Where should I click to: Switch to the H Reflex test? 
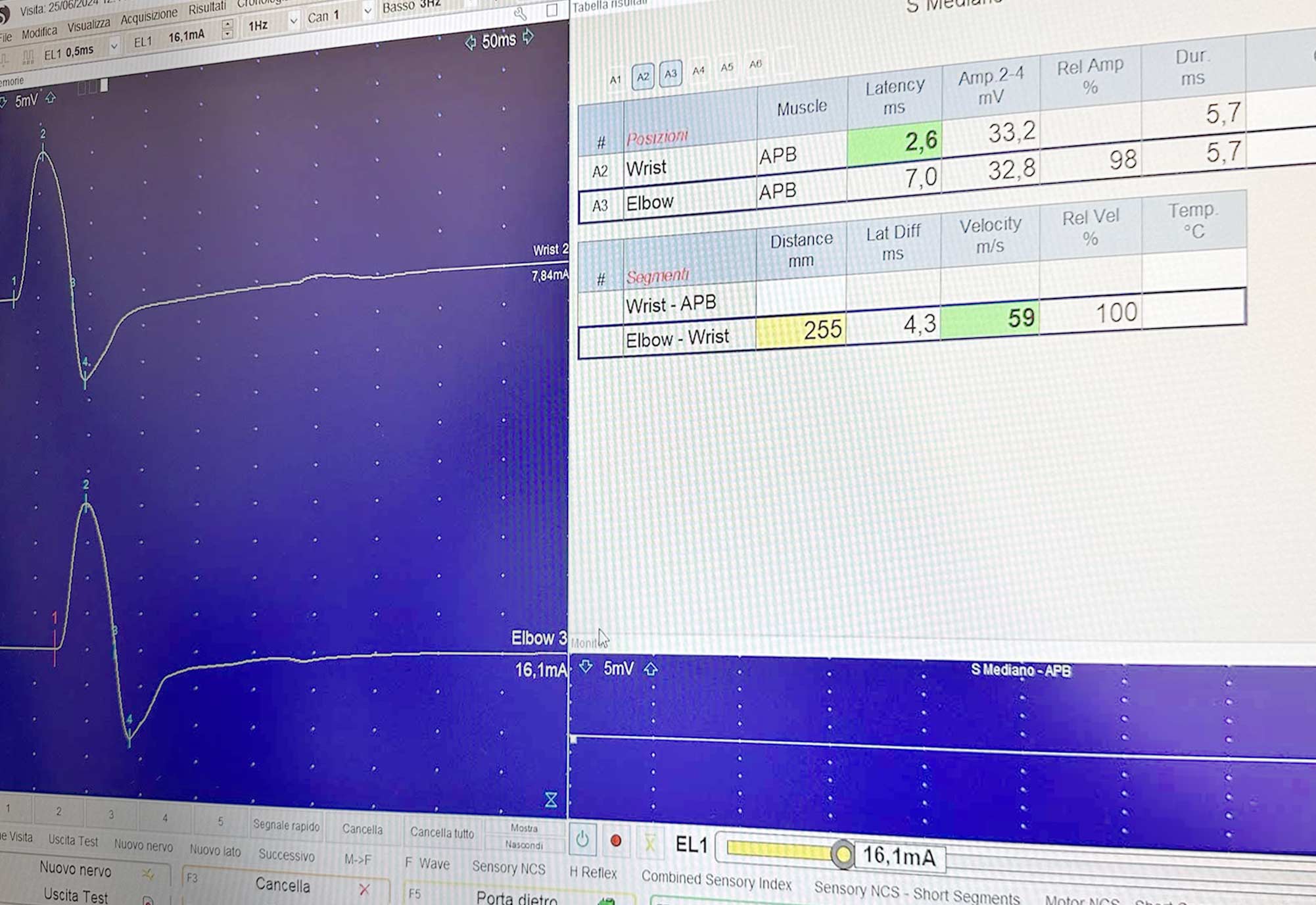pyautogui.click(x=593, y=872)
